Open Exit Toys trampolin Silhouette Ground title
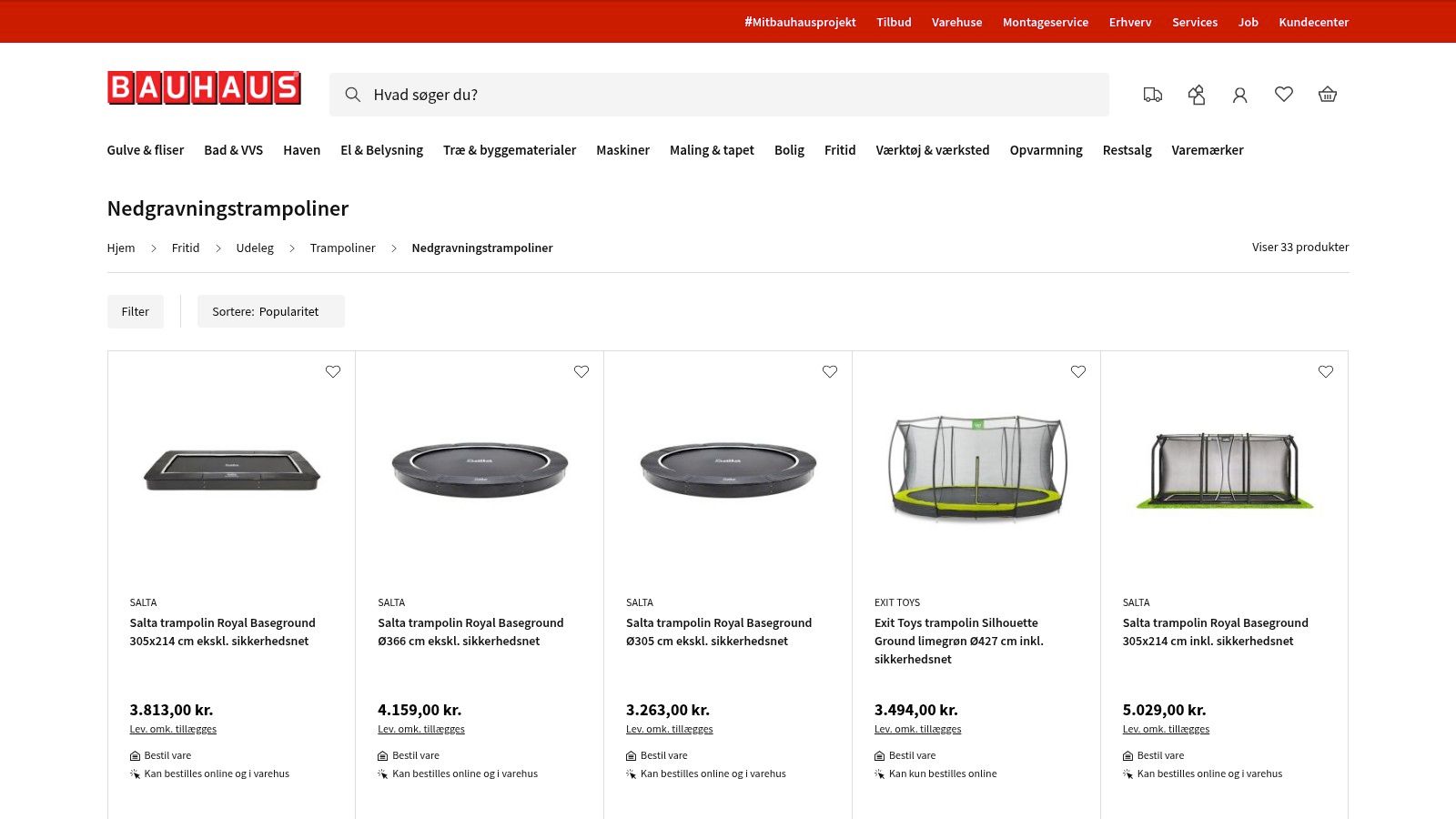The height and width of the screenshot is (819, 1456). pyautogui.click(x=959, y=641)
